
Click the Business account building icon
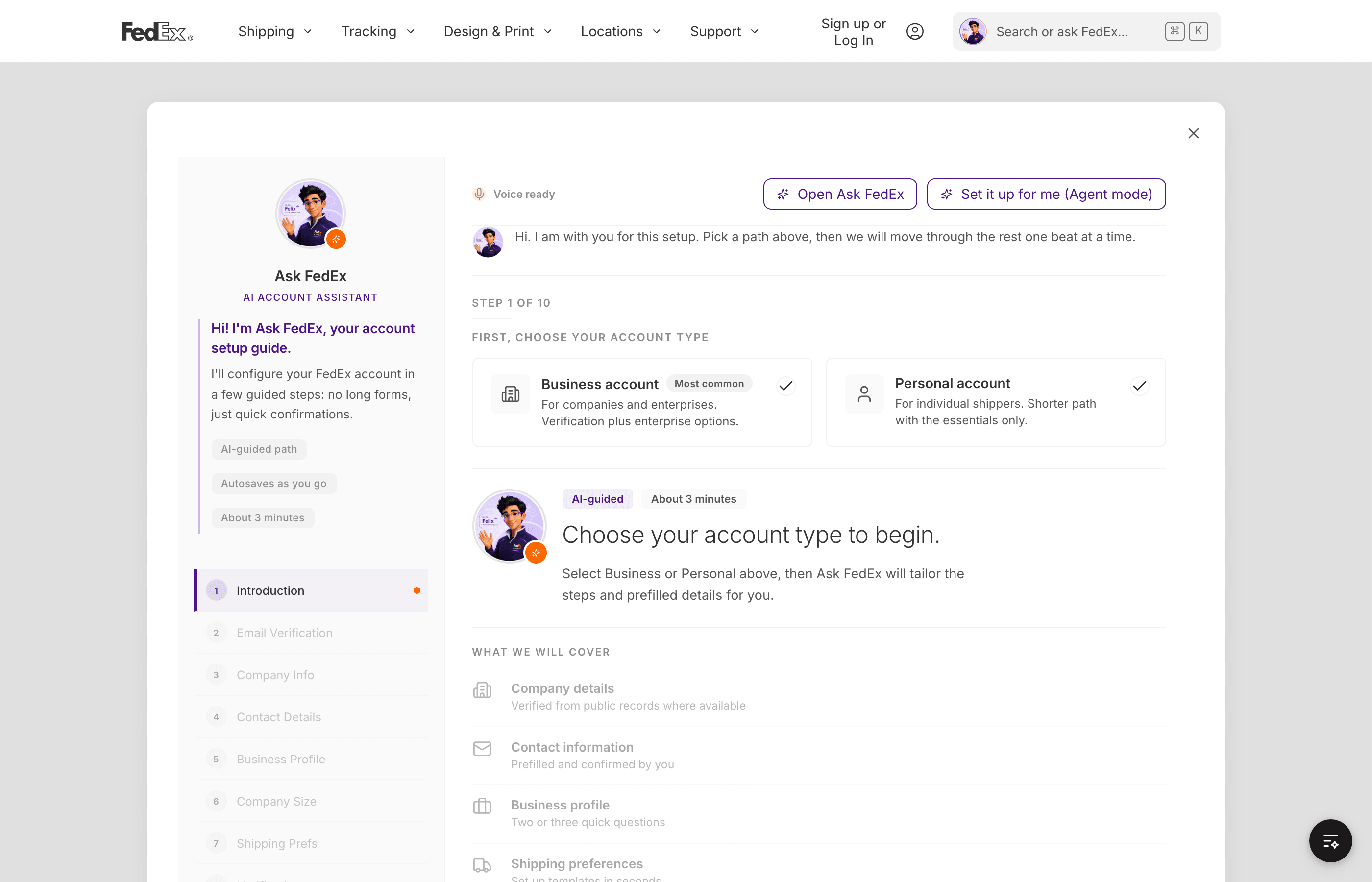click(510, 394)
